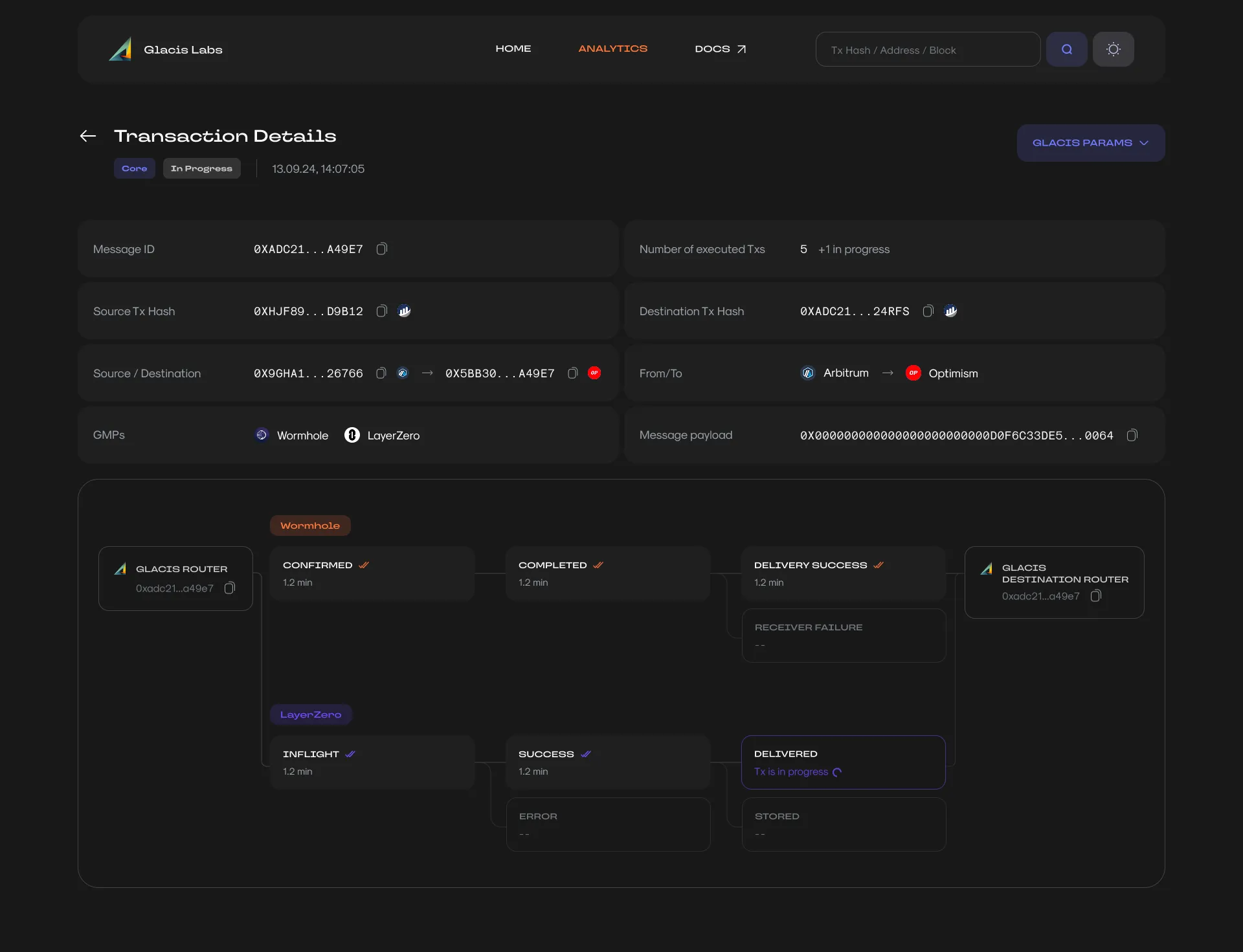Click the Wormhole GMP icon
This screenshot has width=1243, height=952.
pos(262,435)
